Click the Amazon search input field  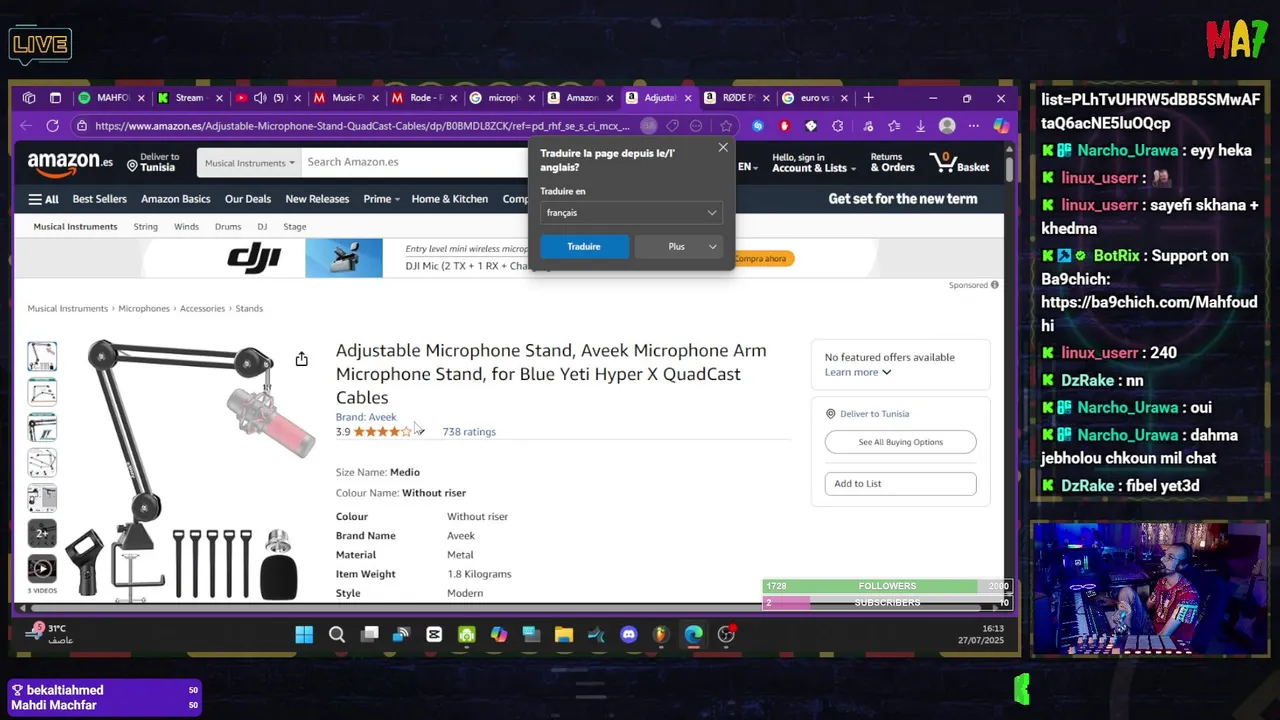click(416, 162)
